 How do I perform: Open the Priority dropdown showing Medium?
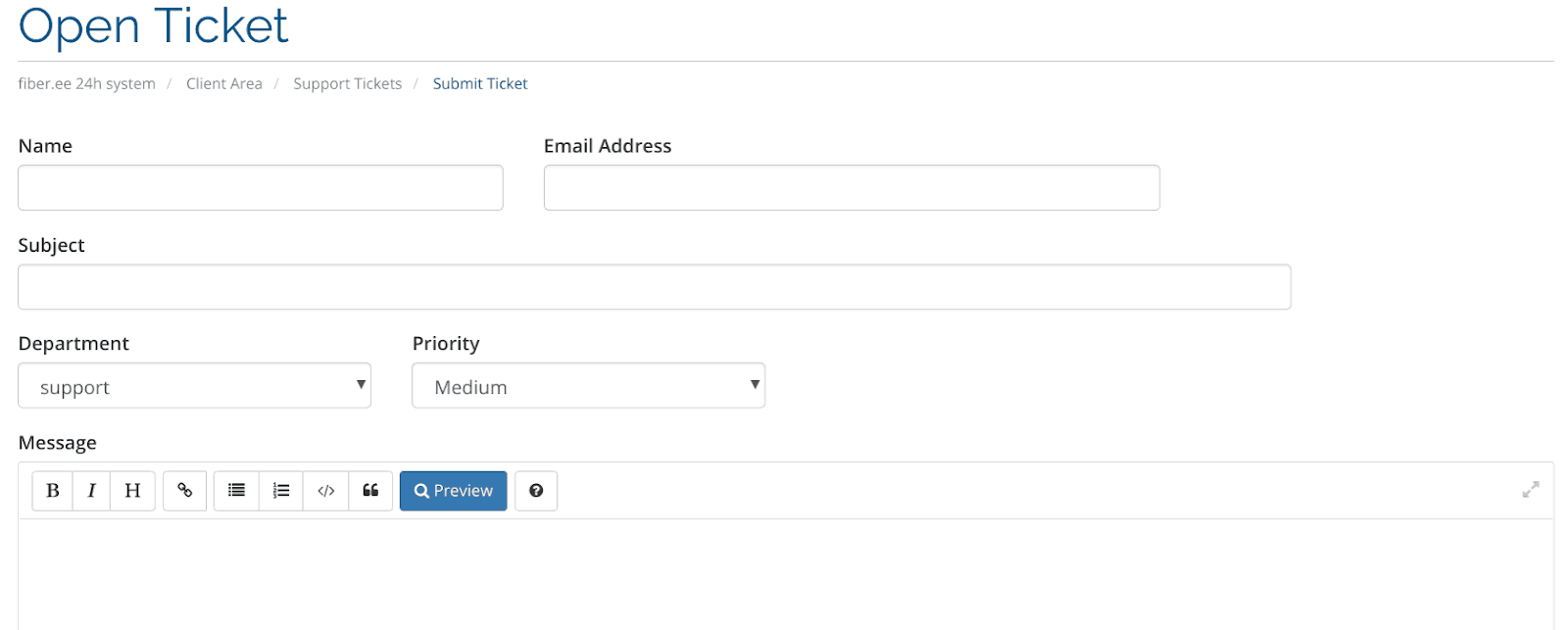click(589, 386)
